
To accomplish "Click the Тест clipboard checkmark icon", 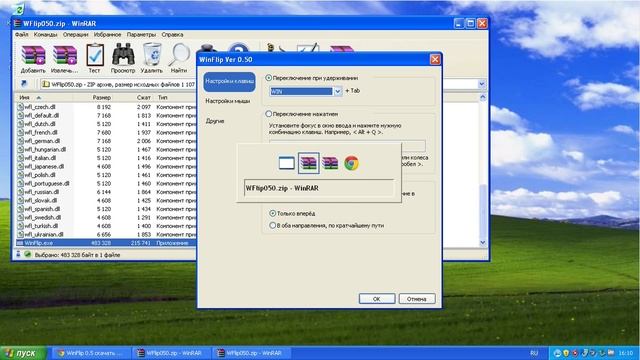I will [x=95, y=55].
